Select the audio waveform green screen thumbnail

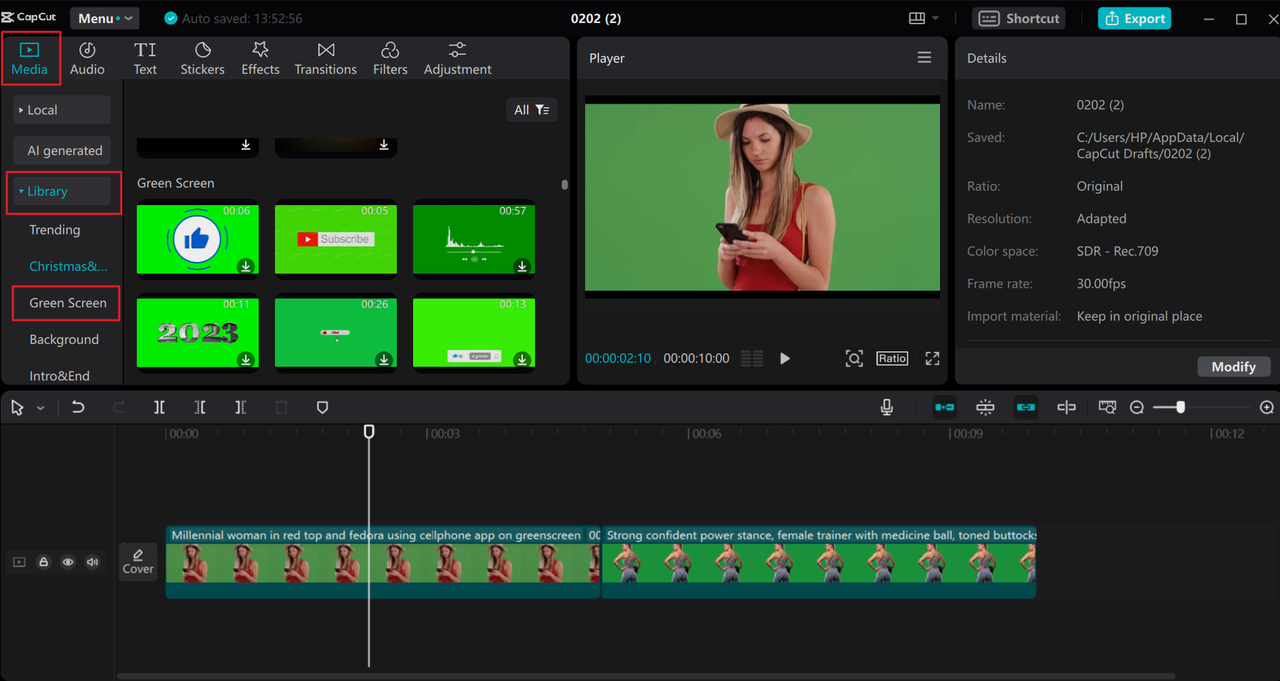(474, 239)
